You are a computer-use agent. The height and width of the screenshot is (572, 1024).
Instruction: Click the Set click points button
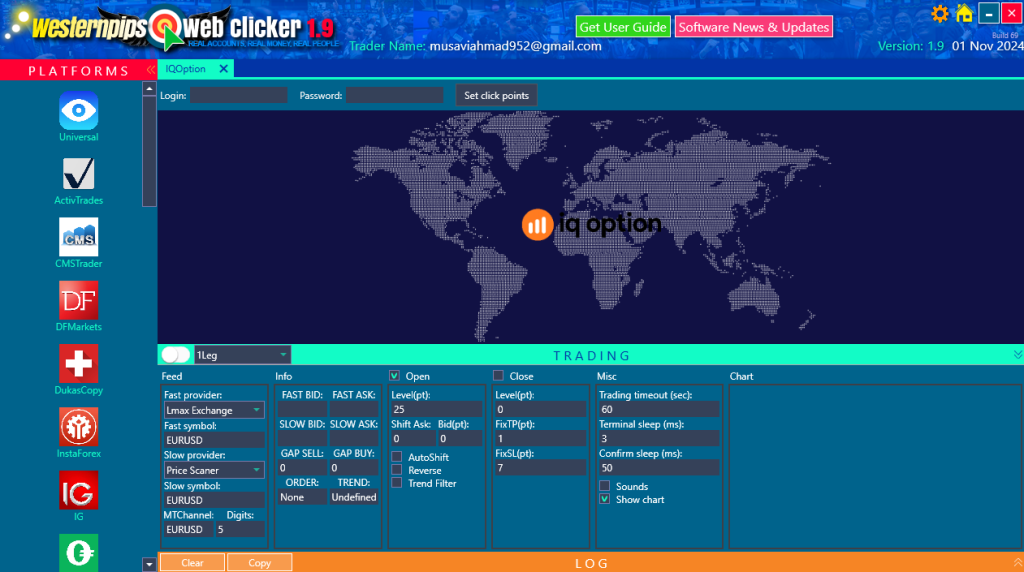tap(496, 95)
